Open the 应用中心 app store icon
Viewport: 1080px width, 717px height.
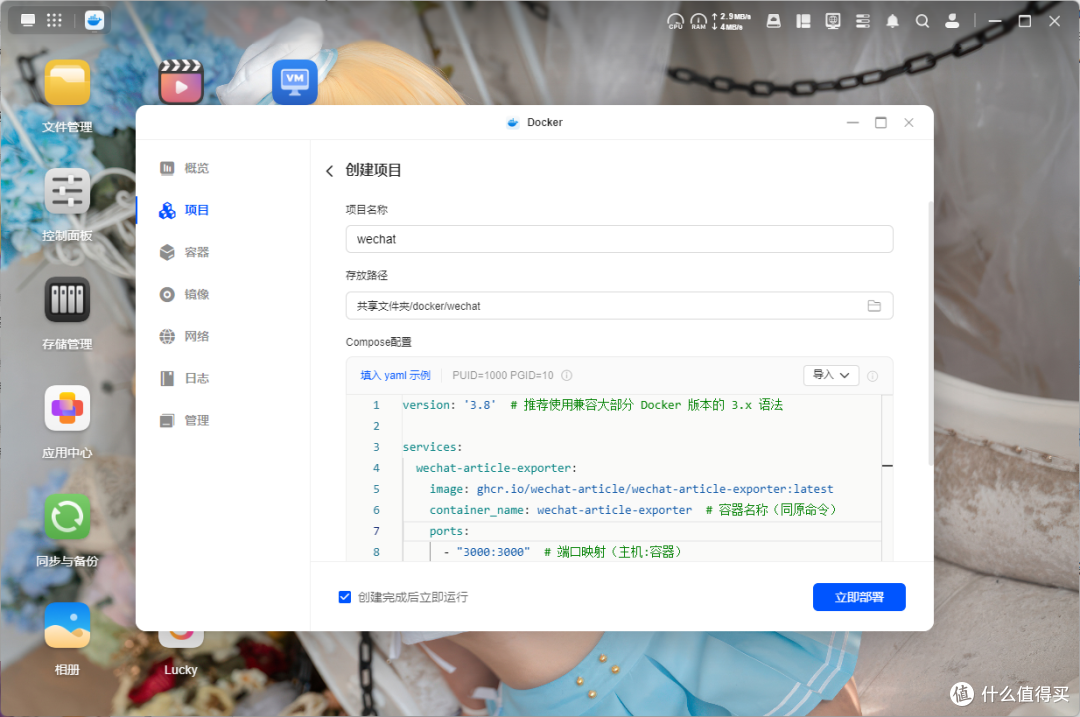click(x=67, y=408)
